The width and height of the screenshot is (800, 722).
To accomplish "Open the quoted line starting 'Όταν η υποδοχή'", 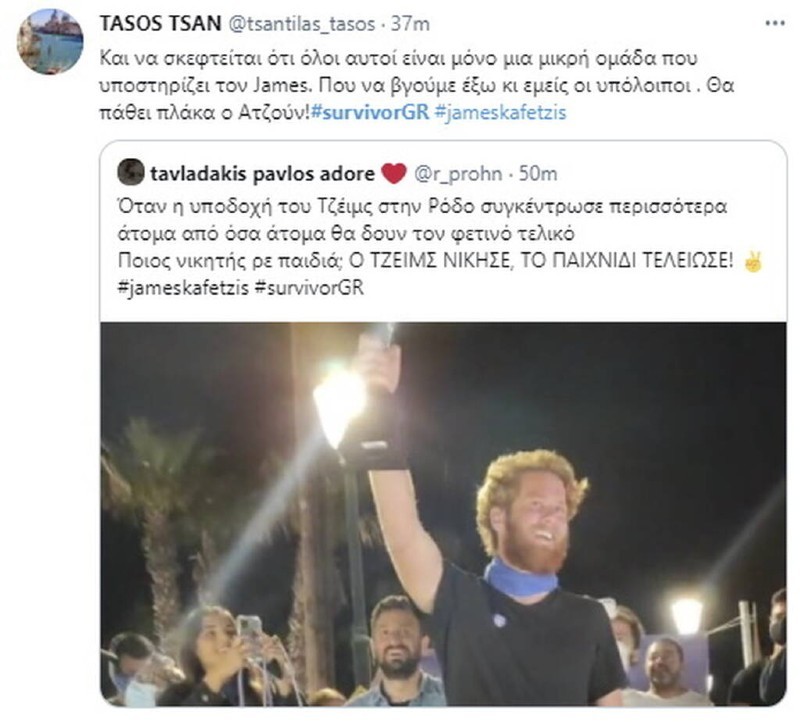I will (x=422, y=207).
